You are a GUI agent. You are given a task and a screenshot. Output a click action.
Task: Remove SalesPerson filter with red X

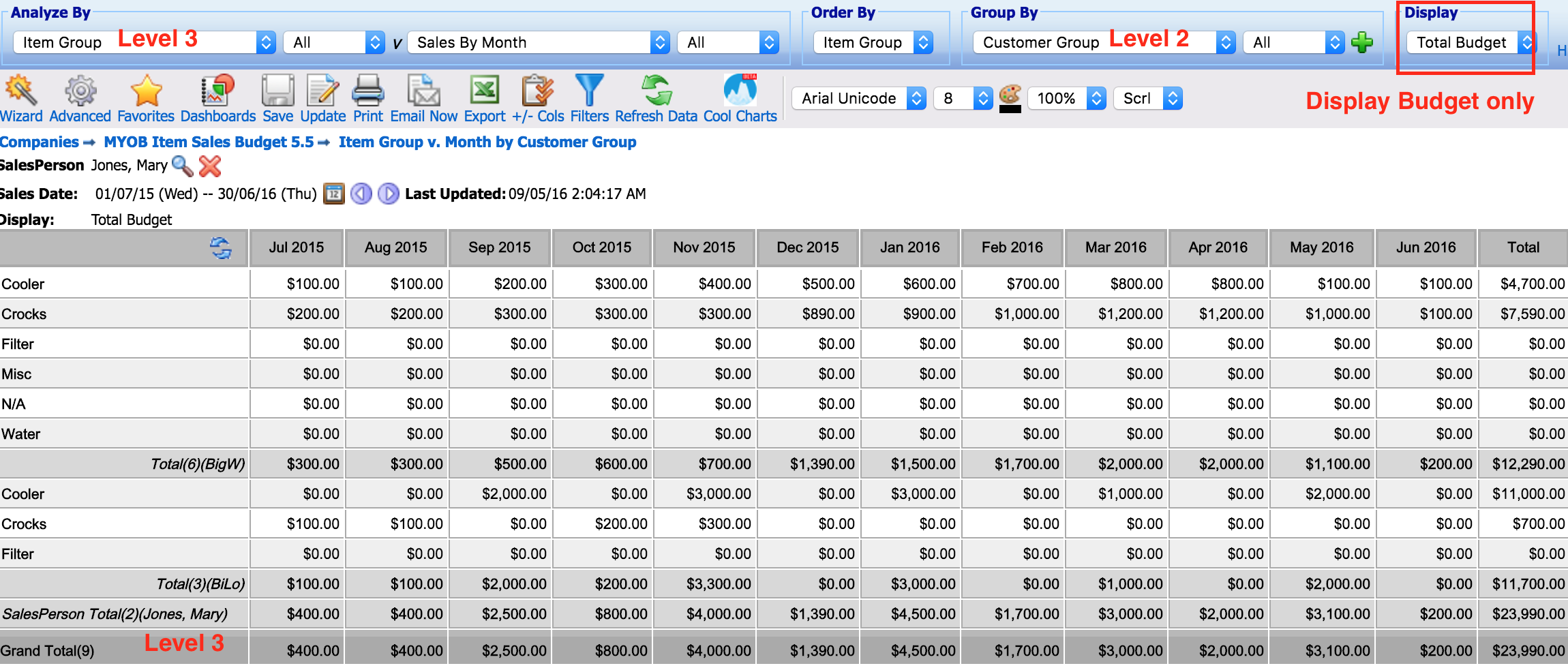(210, 166)
